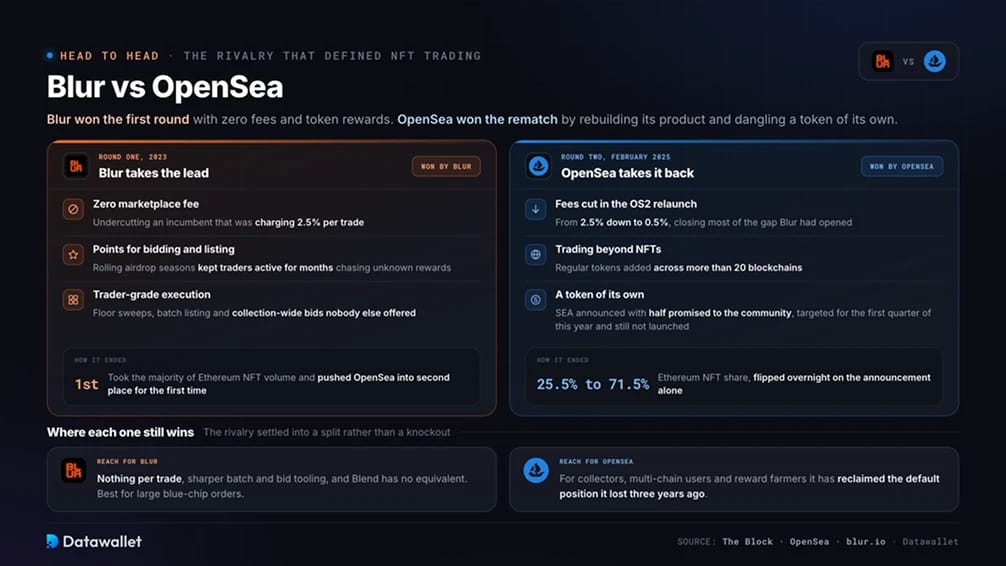Click the star icon next to 'Points for bidding and listing'

(x=73, y=255)
